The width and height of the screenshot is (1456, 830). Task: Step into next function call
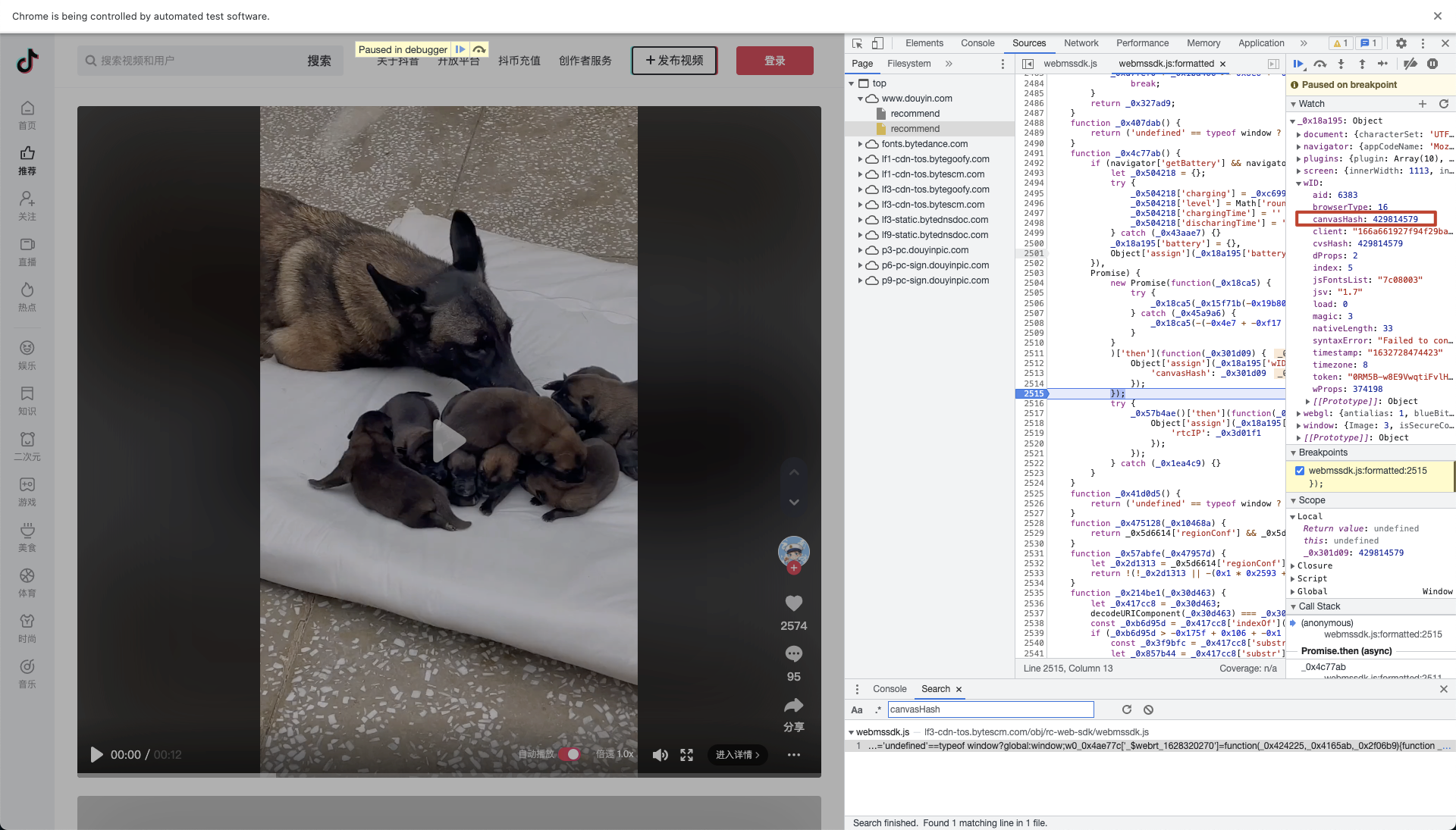[1341, 64]
